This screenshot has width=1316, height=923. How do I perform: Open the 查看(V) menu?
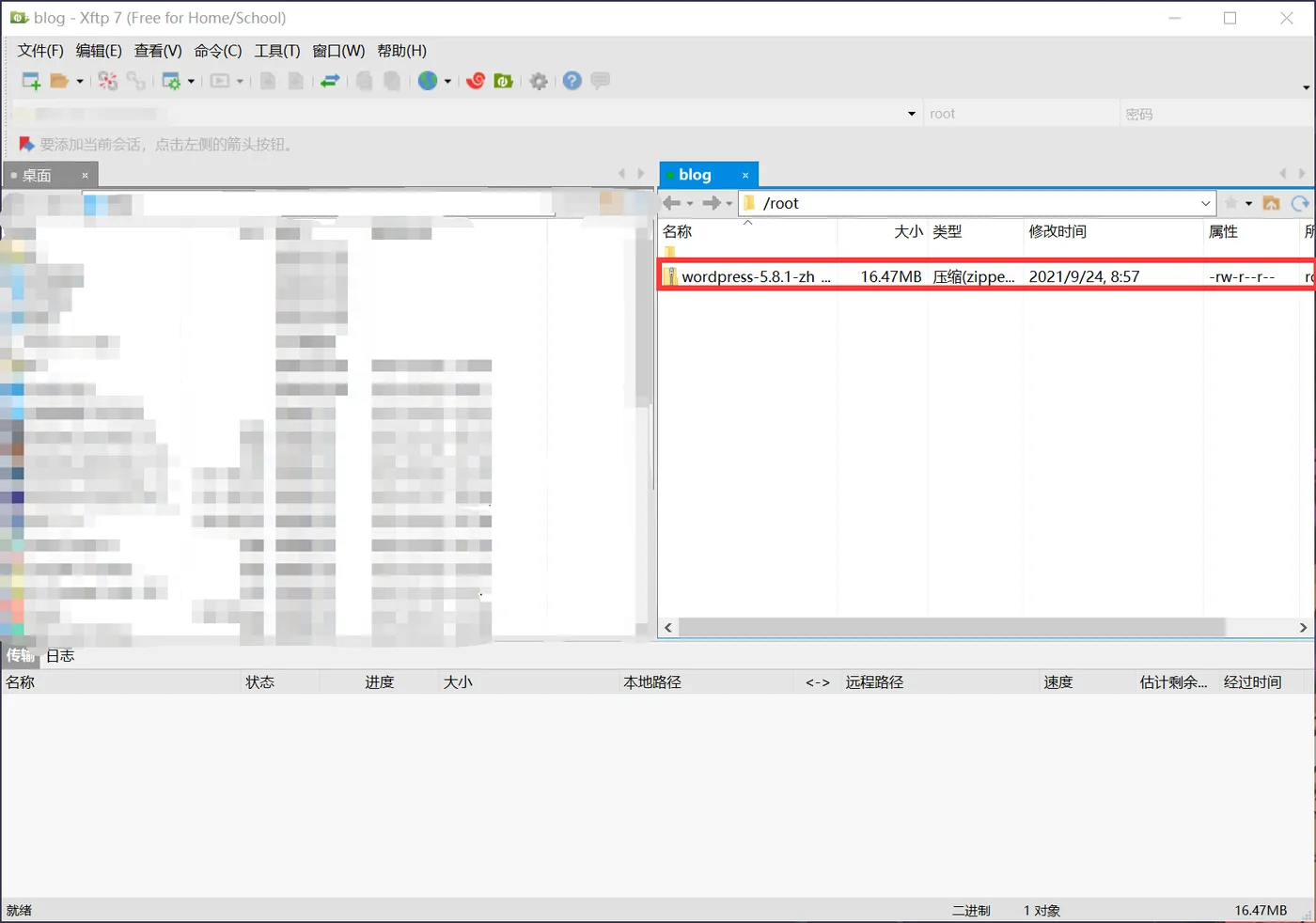(x=158, y=51)
